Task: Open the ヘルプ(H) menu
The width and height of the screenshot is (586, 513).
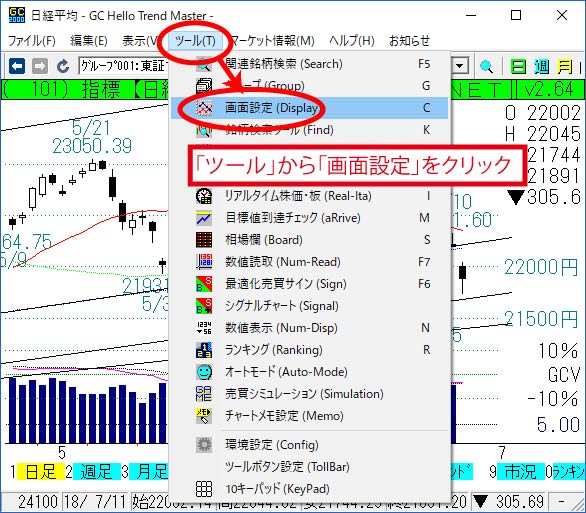Action: click(x=352, y=40)
